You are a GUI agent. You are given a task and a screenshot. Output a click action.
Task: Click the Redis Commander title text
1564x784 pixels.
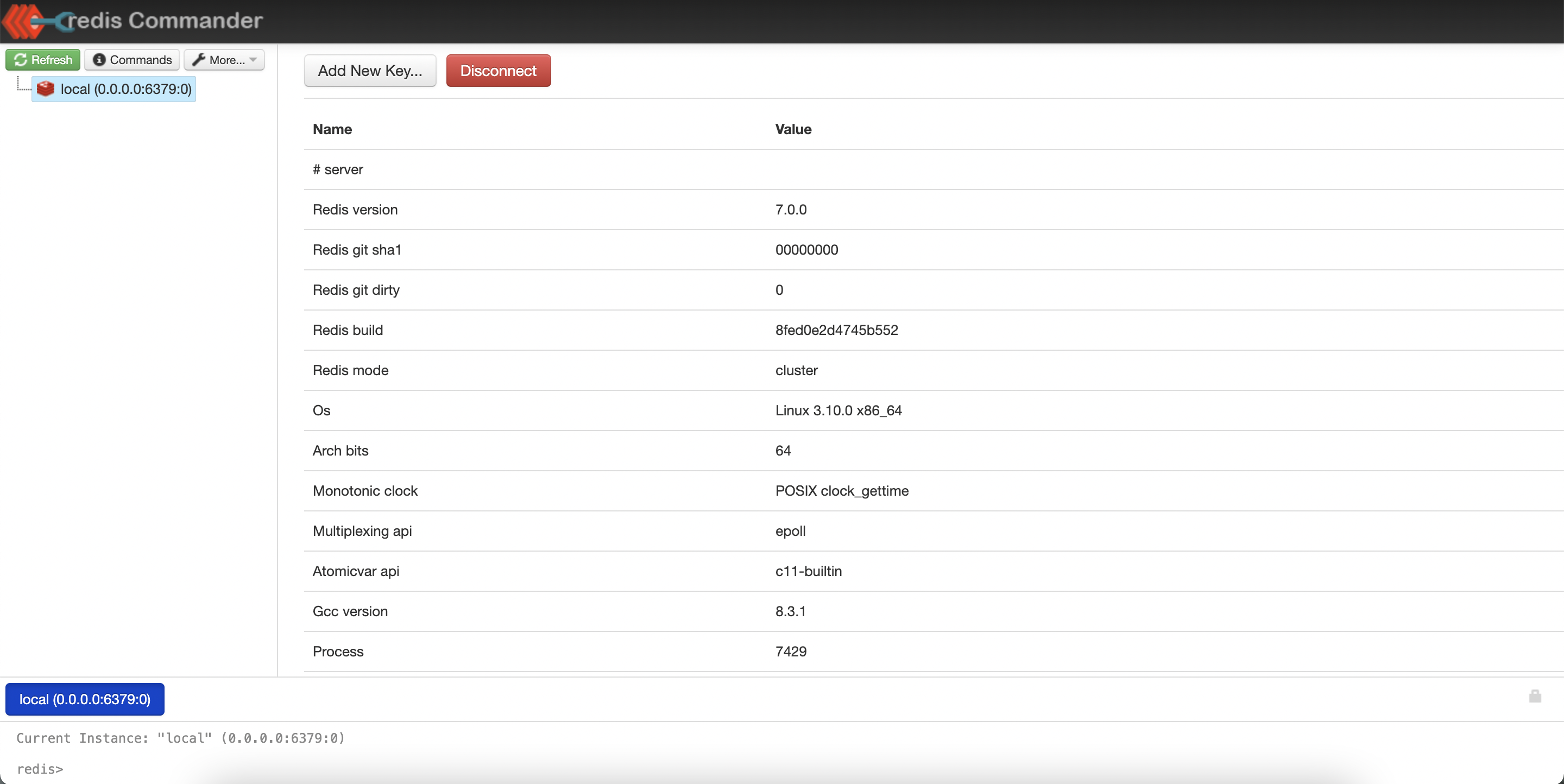pos(165,21)
